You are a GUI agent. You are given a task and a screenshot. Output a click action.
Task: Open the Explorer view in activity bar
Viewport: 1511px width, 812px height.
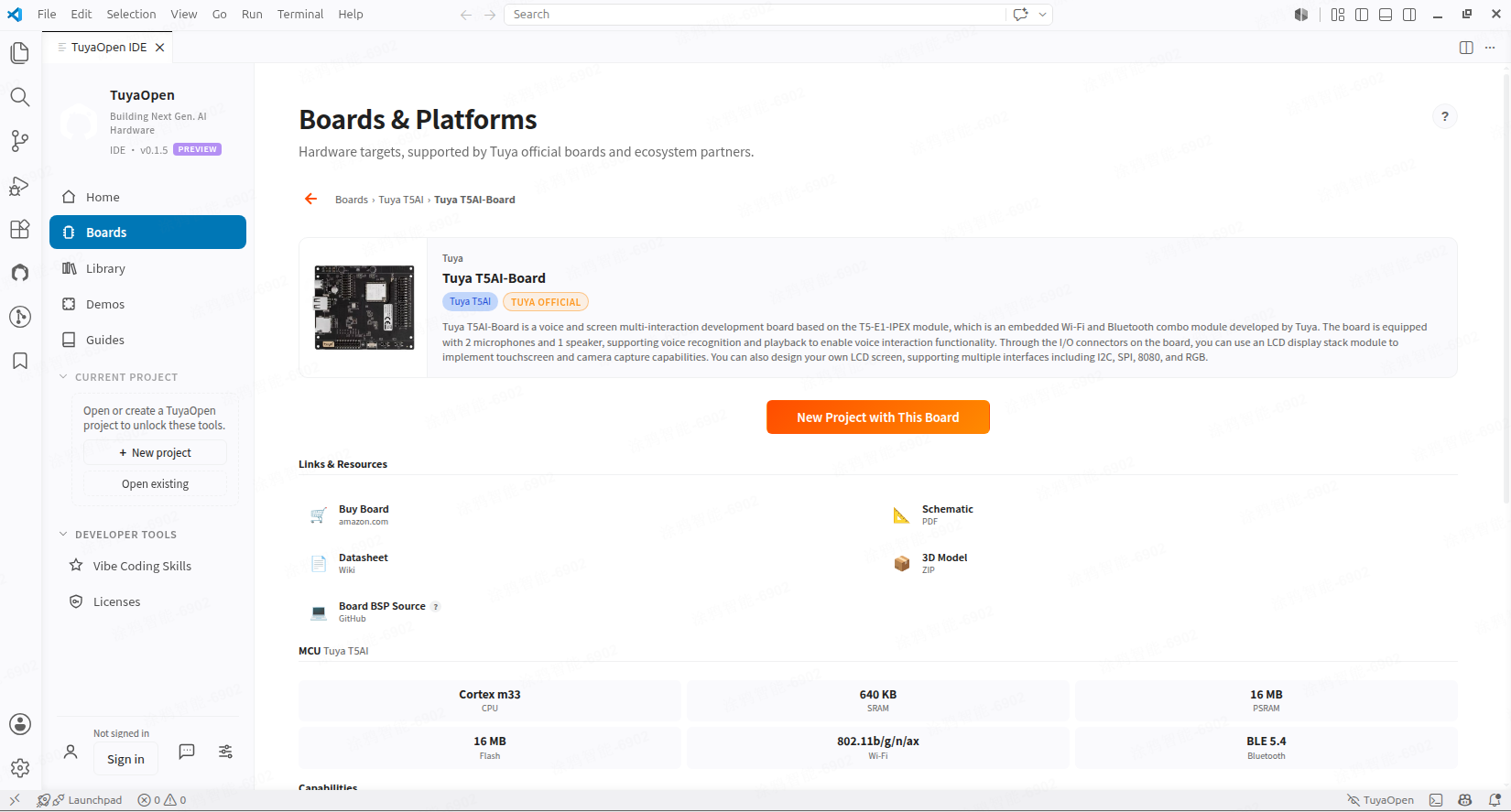pyautogui.click(x=20, y=53)
